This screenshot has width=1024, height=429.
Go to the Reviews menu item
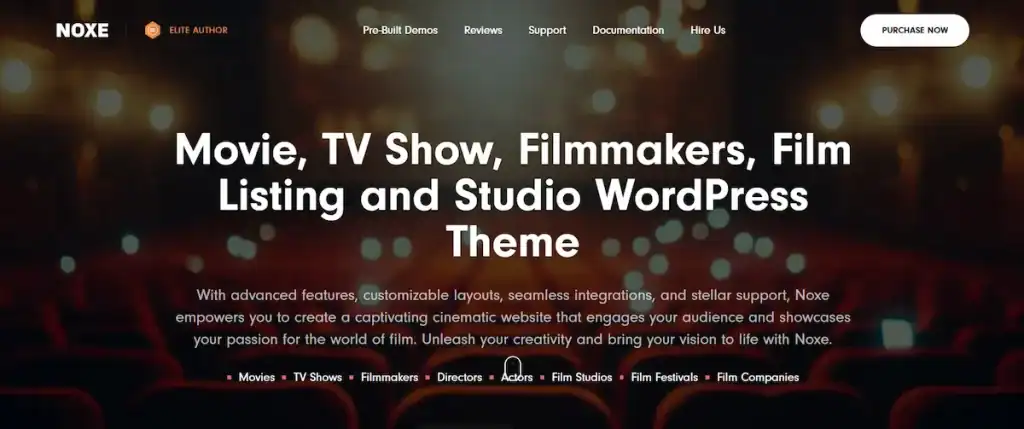tap(483, 30)
